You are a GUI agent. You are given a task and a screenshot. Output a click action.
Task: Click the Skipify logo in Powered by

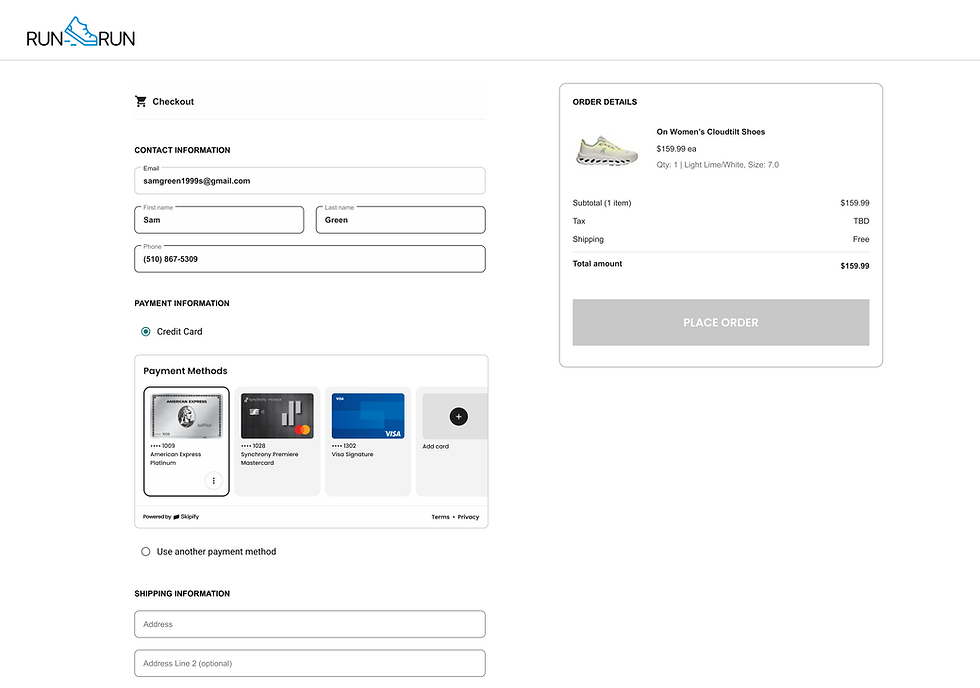(186, 517)
